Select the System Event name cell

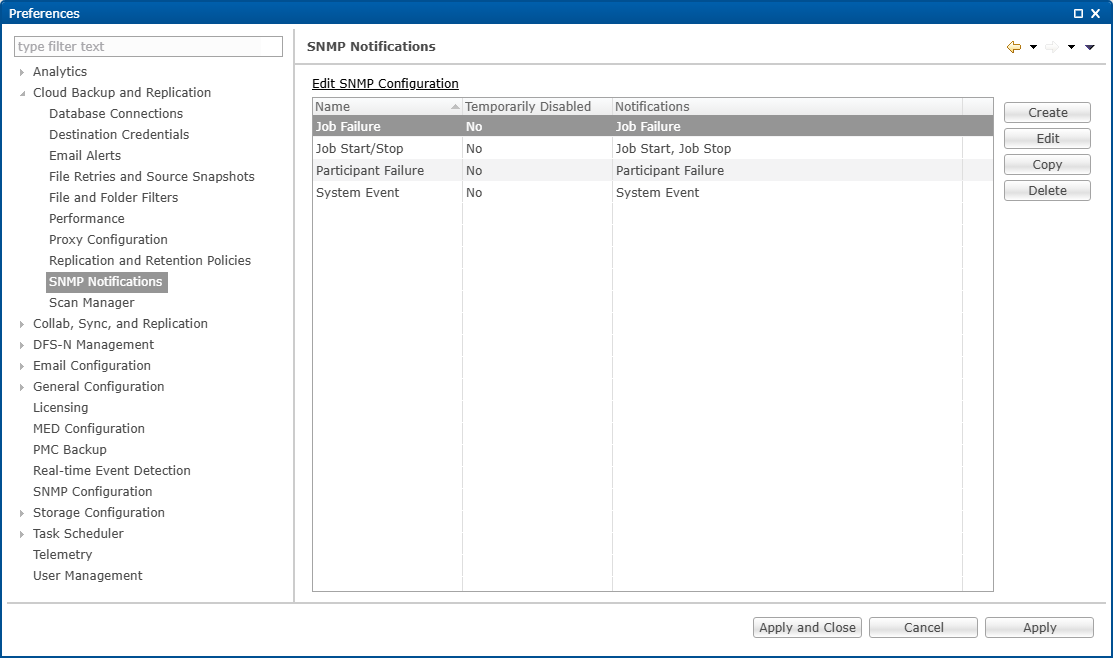click(388, 192)
